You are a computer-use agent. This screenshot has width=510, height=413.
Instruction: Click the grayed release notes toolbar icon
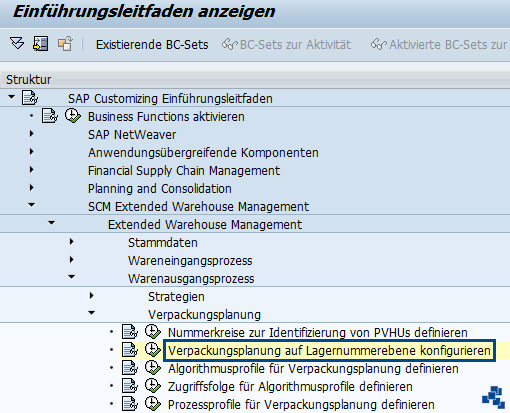(65, 44)
